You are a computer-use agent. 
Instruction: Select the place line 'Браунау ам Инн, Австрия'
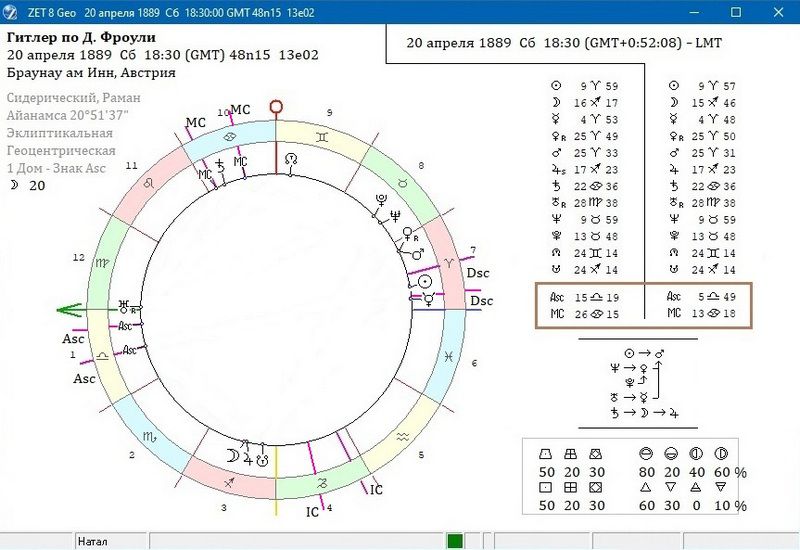click(91, 72)
